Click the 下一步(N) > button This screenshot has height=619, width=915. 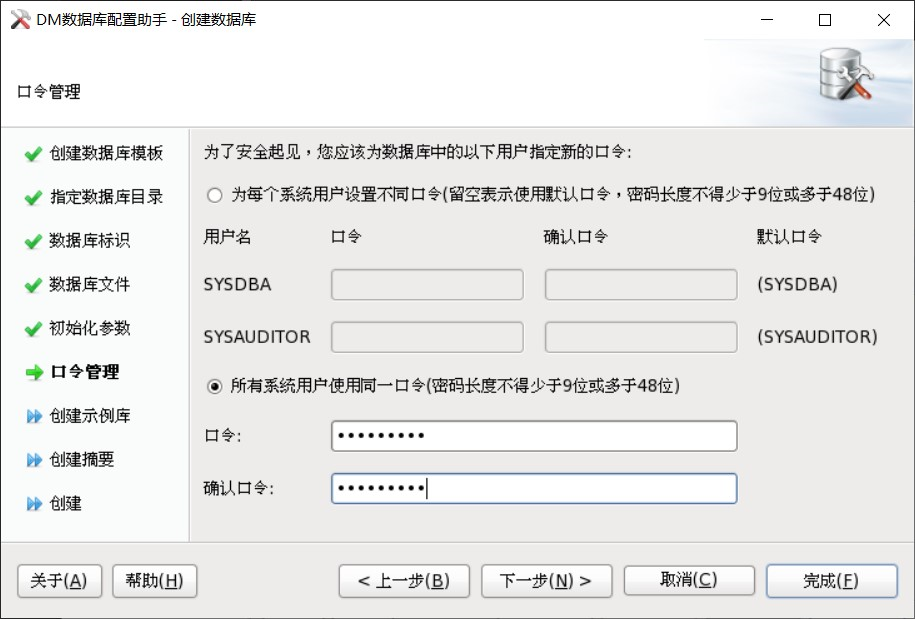click(x=546, y=581)
